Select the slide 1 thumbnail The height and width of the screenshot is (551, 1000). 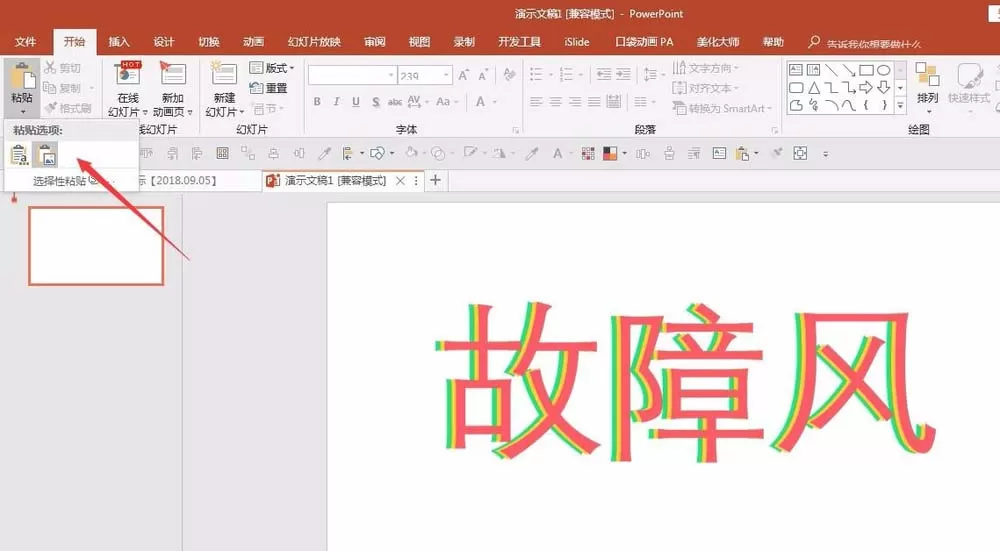(x=96, y=246)
